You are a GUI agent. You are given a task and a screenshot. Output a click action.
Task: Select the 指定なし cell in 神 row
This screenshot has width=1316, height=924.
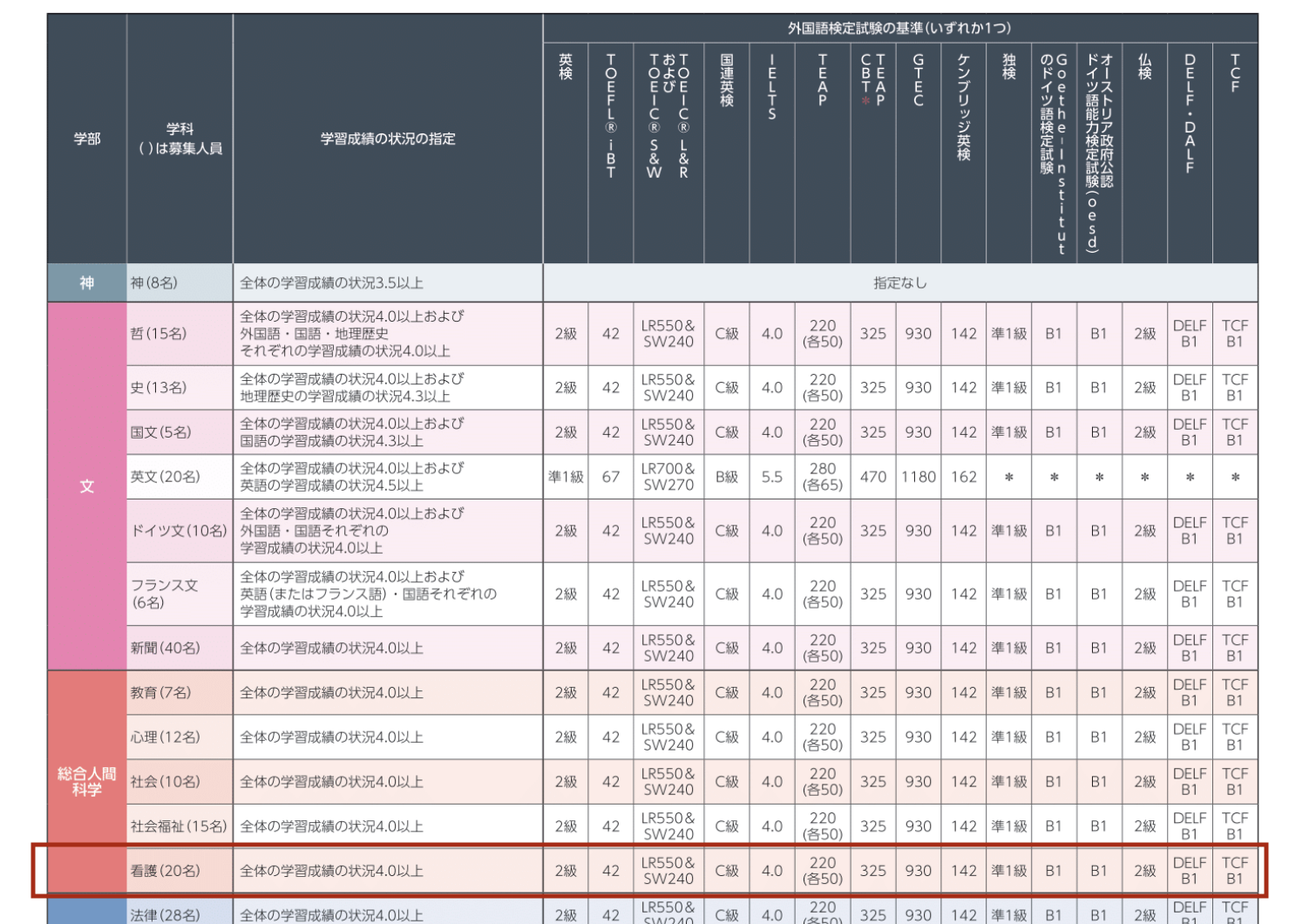899,283
